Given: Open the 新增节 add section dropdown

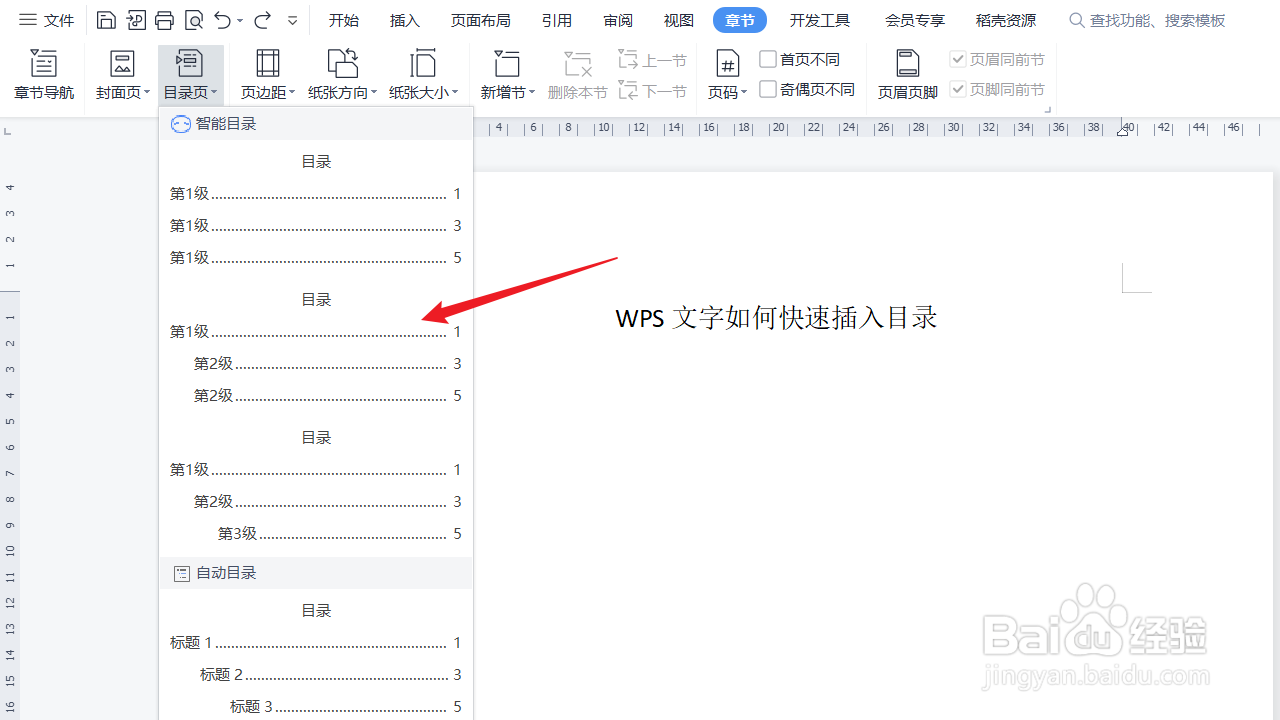Looking at the screenshot, I should (x=508, y=76).
